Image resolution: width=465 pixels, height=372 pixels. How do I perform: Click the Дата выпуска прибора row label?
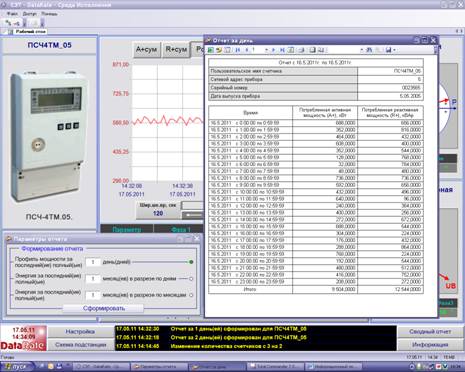235,96
